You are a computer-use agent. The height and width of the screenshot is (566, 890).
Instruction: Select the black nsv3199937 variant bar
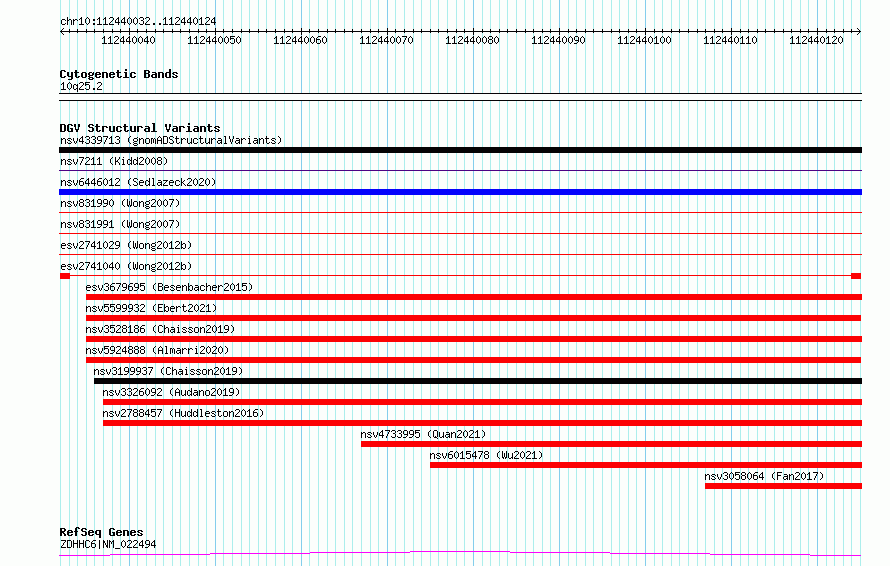(x=478, y=381)
